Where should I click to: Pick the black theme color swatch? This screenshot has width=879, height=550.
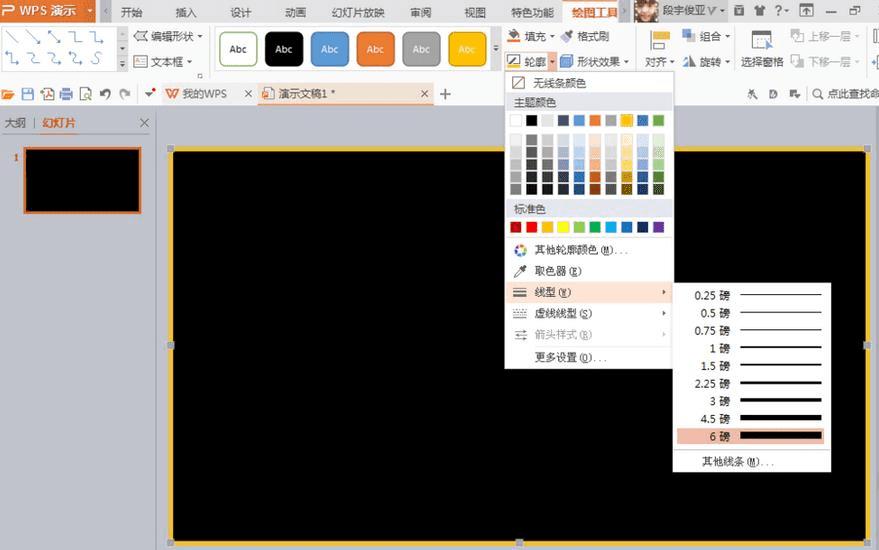pos(531,121)
